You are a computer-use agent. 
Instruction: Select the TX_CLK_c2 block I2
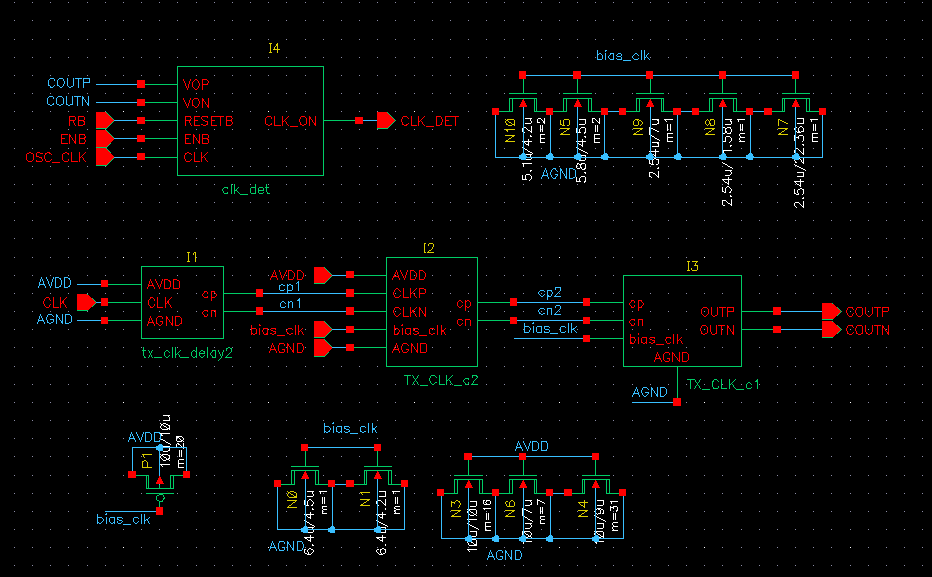pyautogui.click(x=431, y=311)
